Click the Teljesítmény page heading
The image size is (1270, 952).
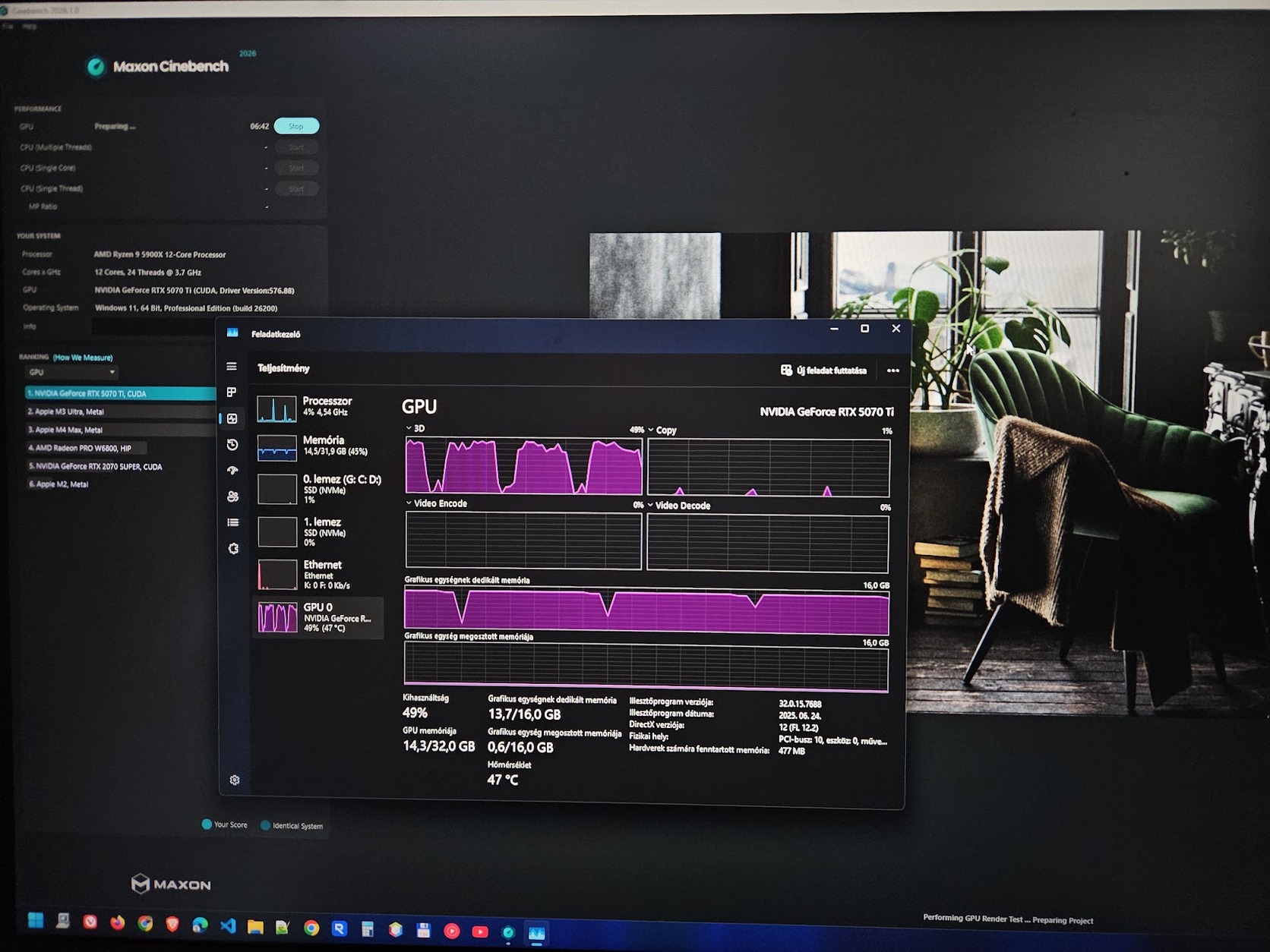[x=283, y=368]
